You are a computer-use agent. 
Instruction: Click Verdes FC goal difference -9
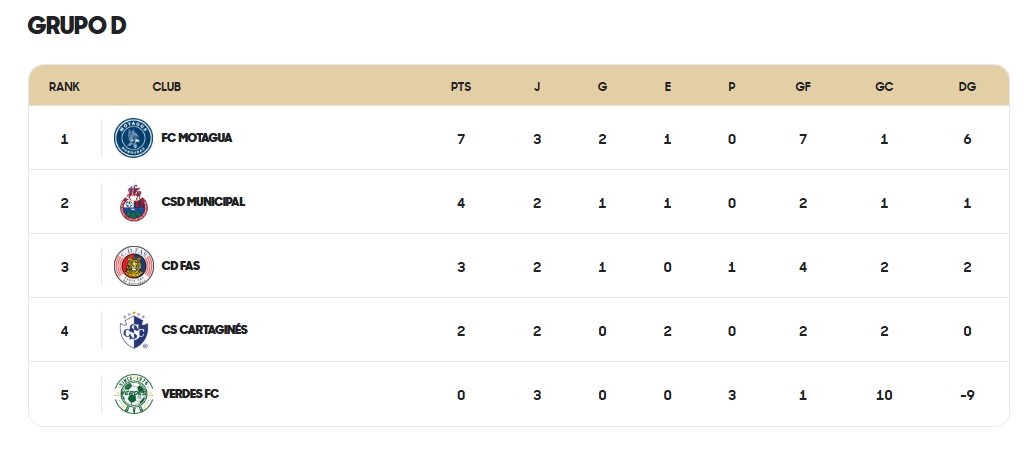coord(967,395)
